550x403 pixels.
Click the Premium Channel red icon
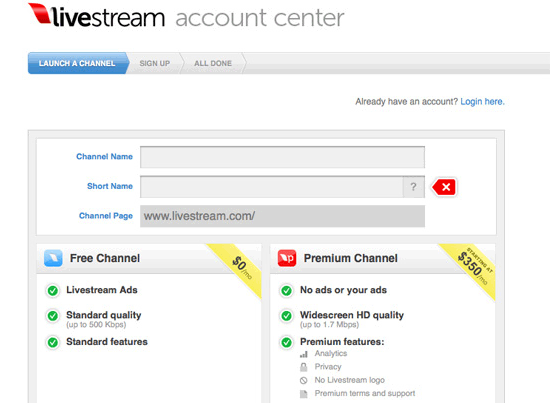tap(287, 258)
